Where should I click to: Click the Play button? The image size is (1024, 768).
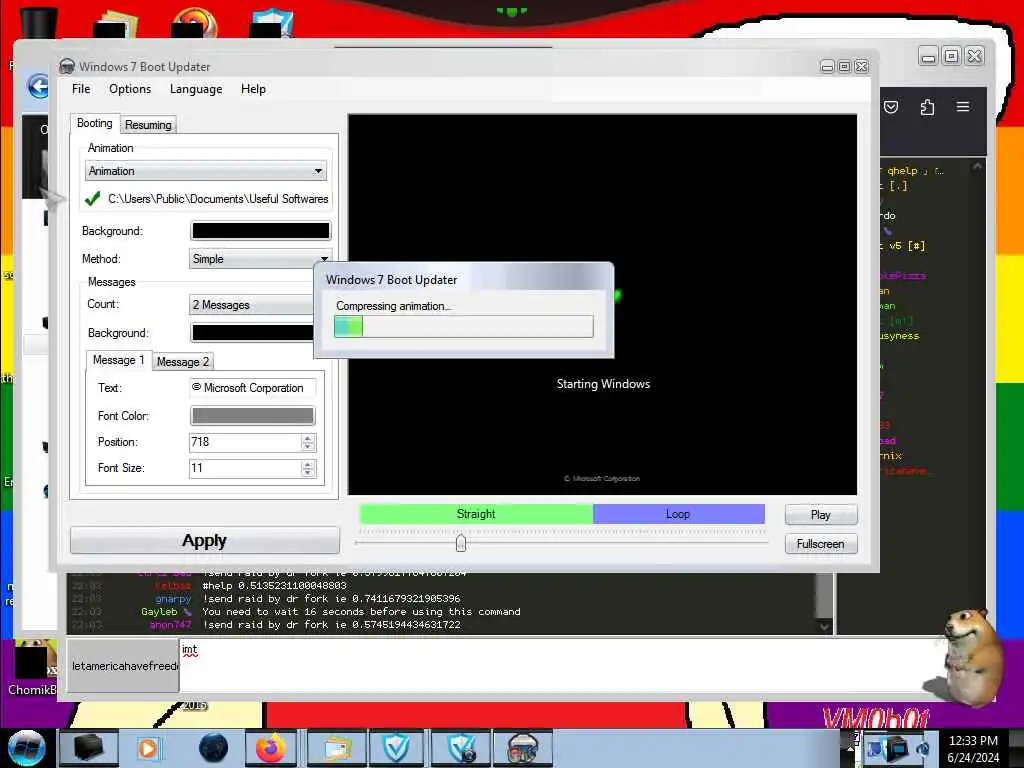pos(821,515)
